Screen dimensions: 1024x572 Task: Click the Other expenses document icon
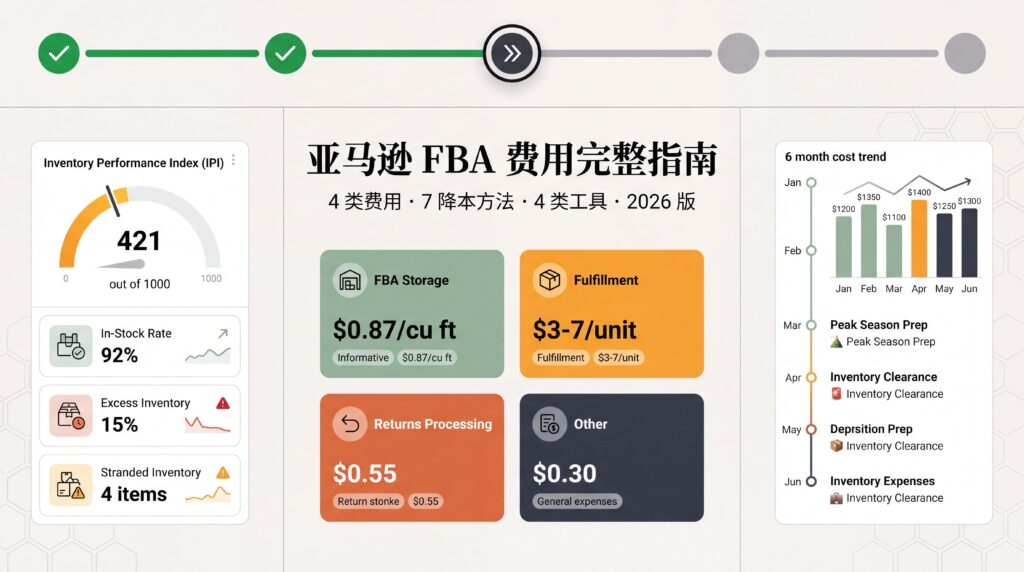(x=550, y=424)
